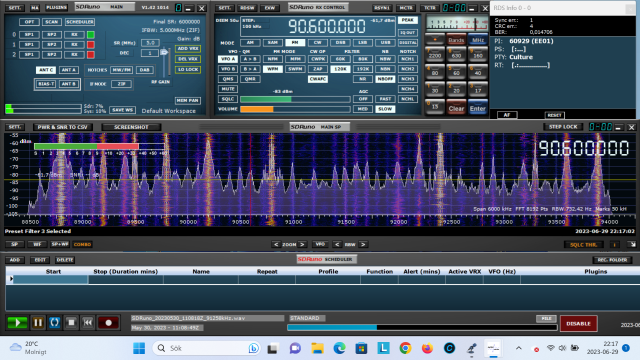Toggle loop playback icon

pyautogui.click(x=54, y=322)
